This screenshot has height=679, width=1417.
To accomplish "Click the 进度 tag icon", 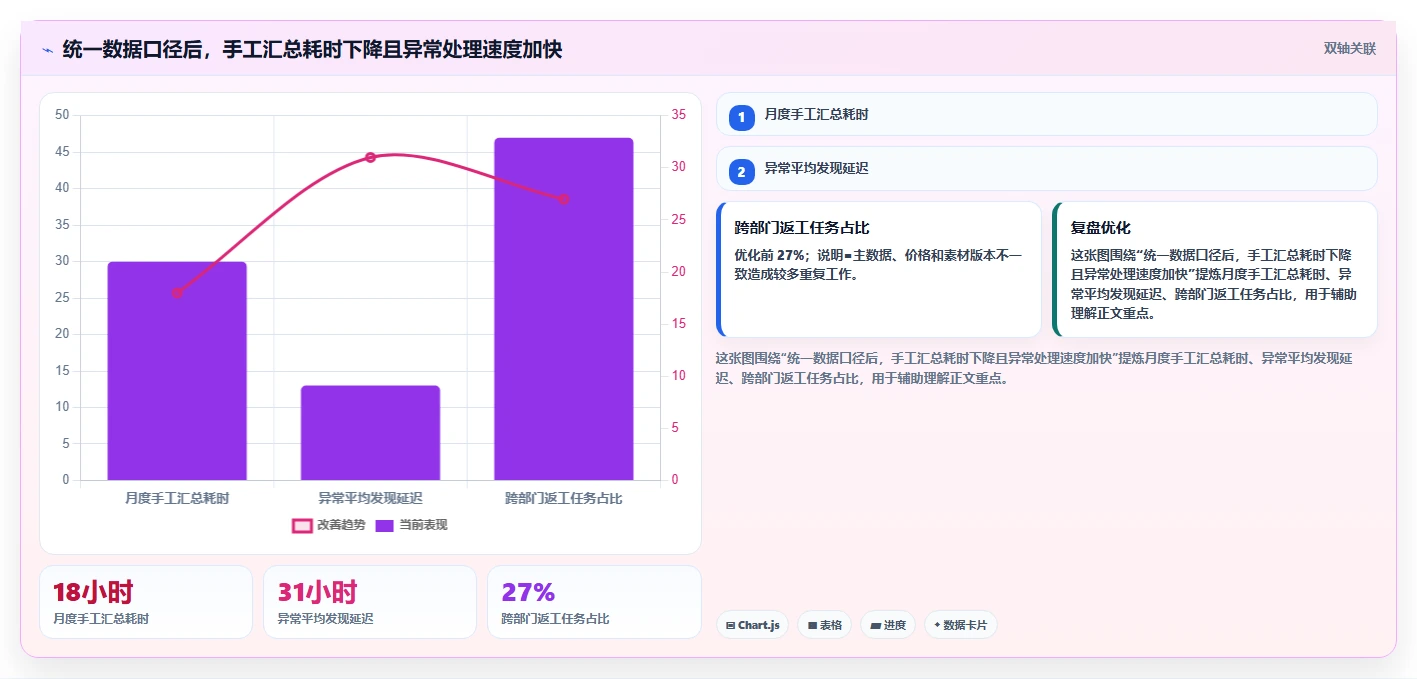I will tap(876, 625).
